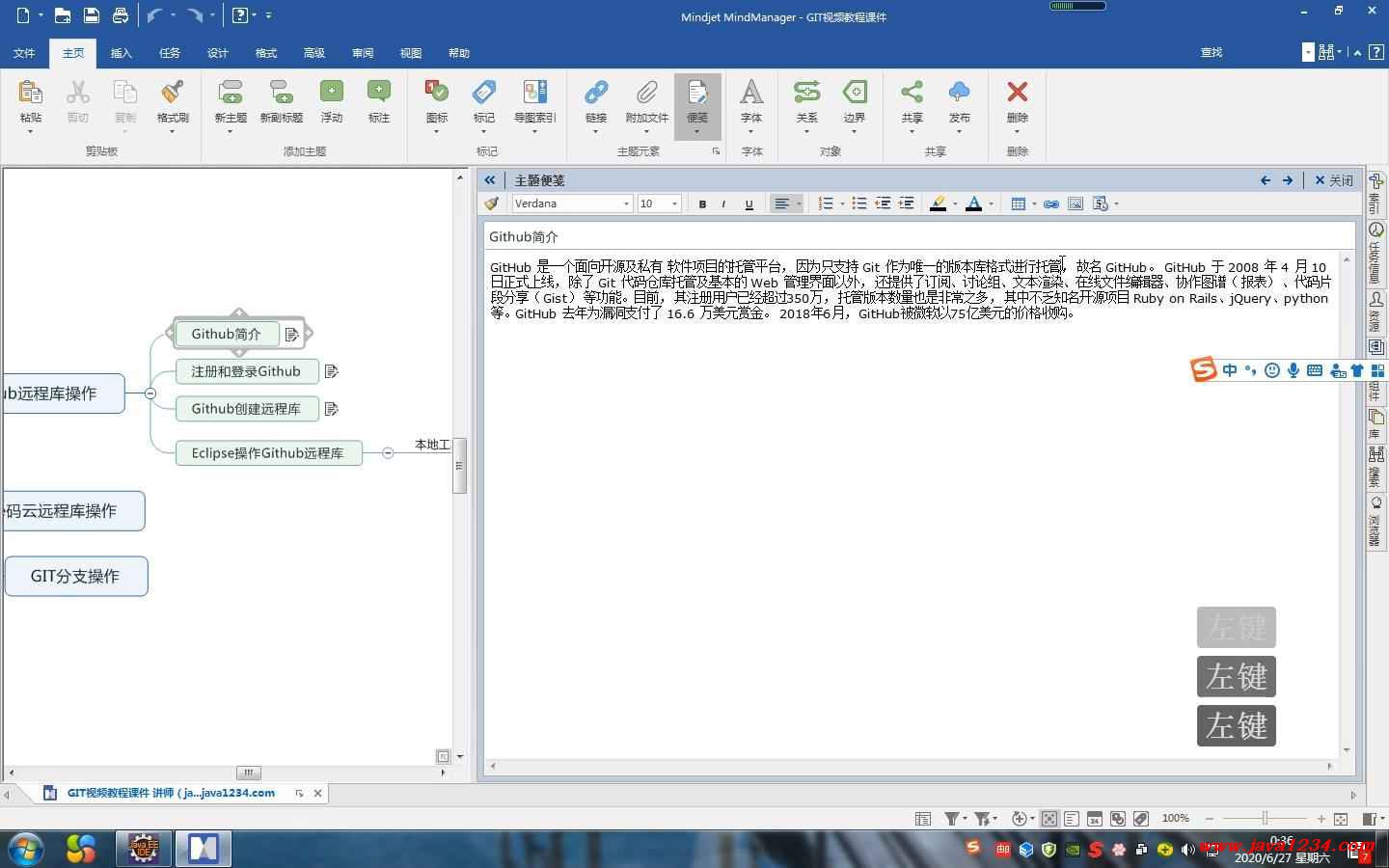The height and width of the screenshot is (868, 1389).
Task: Insert hyperlink in notes toolbar
Action: (1051, 203)
